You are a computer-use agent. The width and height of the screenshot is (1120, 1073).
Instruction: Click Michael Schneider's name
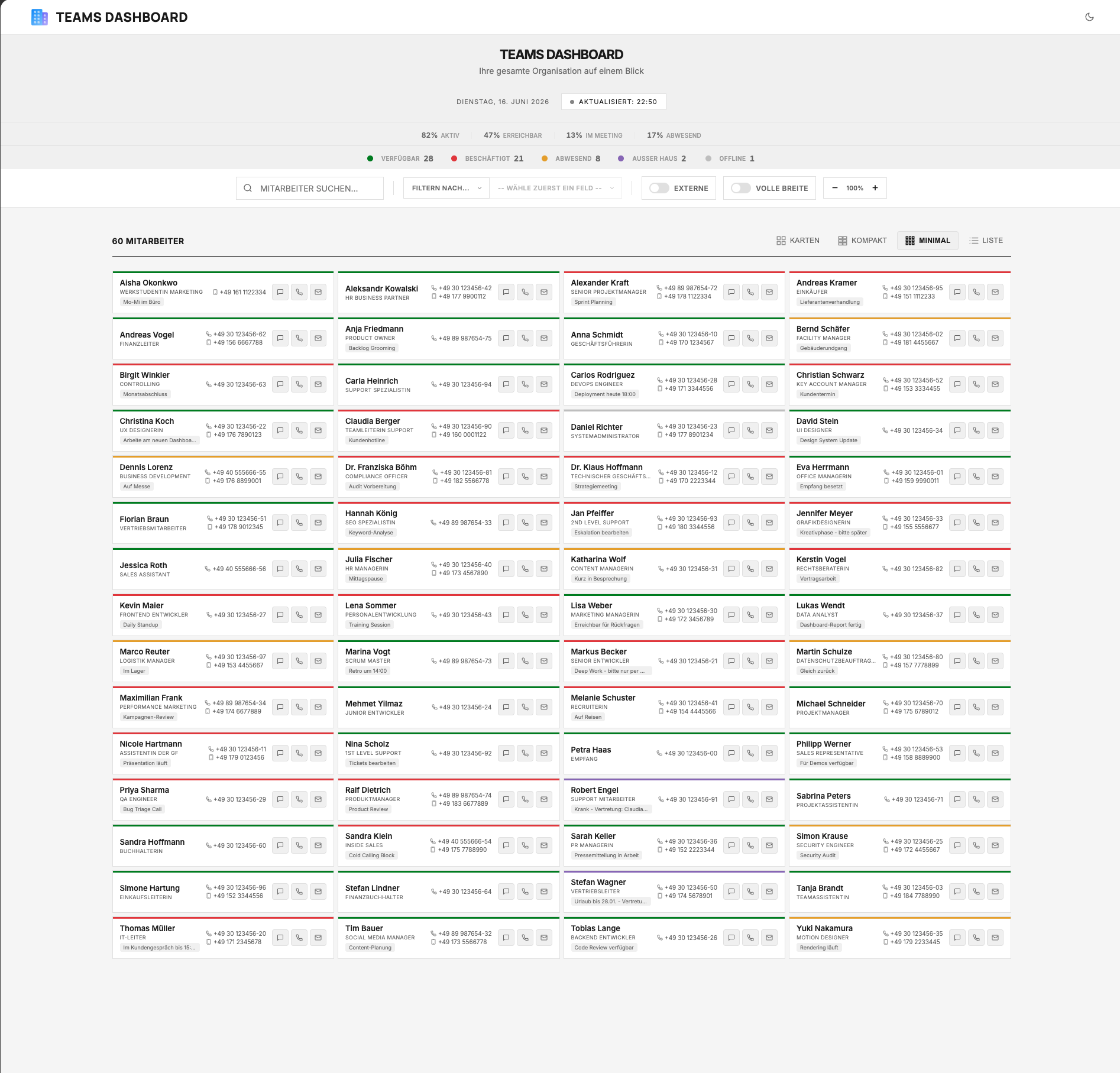click(830, 704)
